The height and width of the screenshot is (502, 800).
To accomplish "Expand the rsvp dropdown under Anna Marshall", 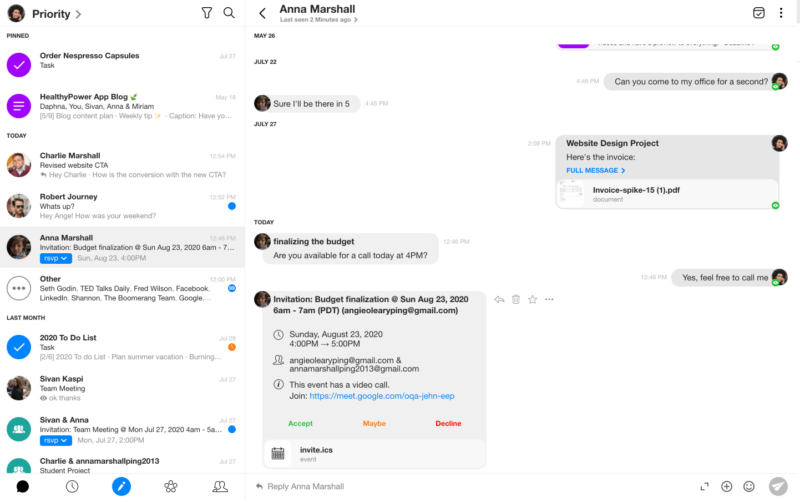I will [56, 259].
